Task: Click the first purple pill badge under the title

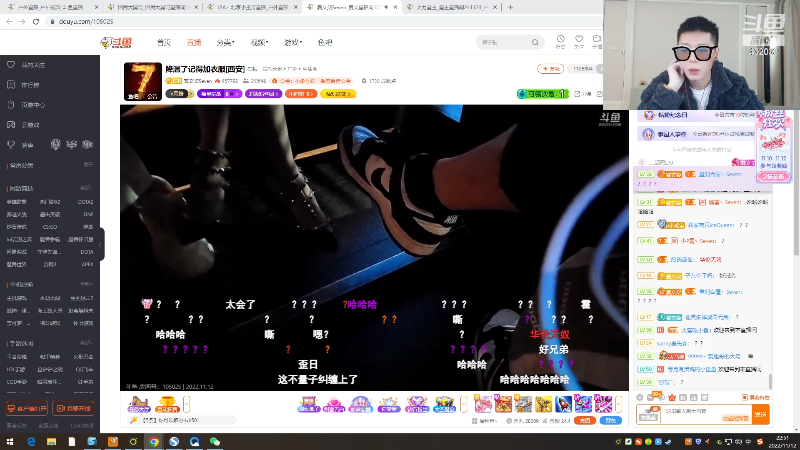Action: tap(219, 94)
